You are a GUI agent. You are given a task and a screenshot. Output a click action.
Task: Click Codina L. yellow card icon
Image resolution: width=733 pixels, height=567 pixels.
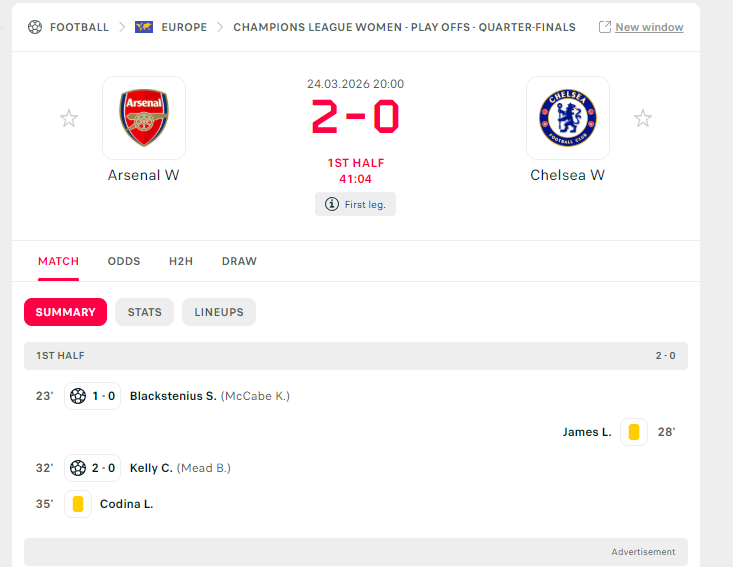(x=78, y=504)
